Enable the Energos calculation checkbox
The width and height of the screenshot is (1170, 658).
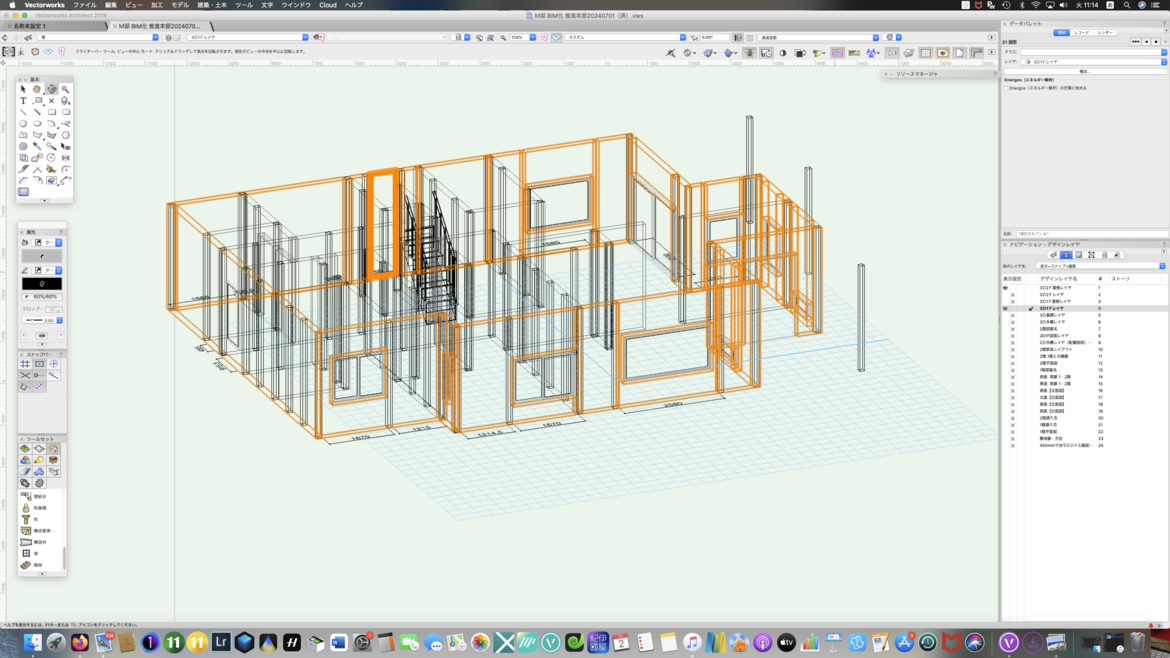(x=1006, y=88)
